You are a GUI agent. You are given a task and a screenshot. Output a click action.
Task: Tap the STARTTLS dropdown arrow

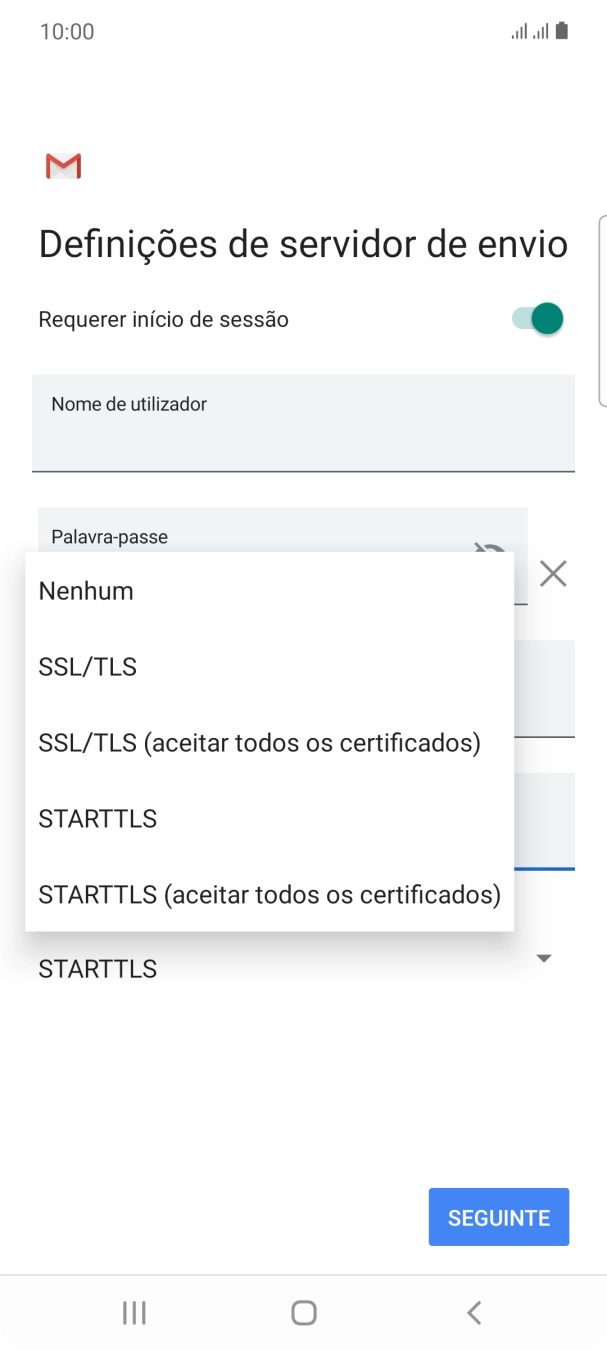coord(542,958)
